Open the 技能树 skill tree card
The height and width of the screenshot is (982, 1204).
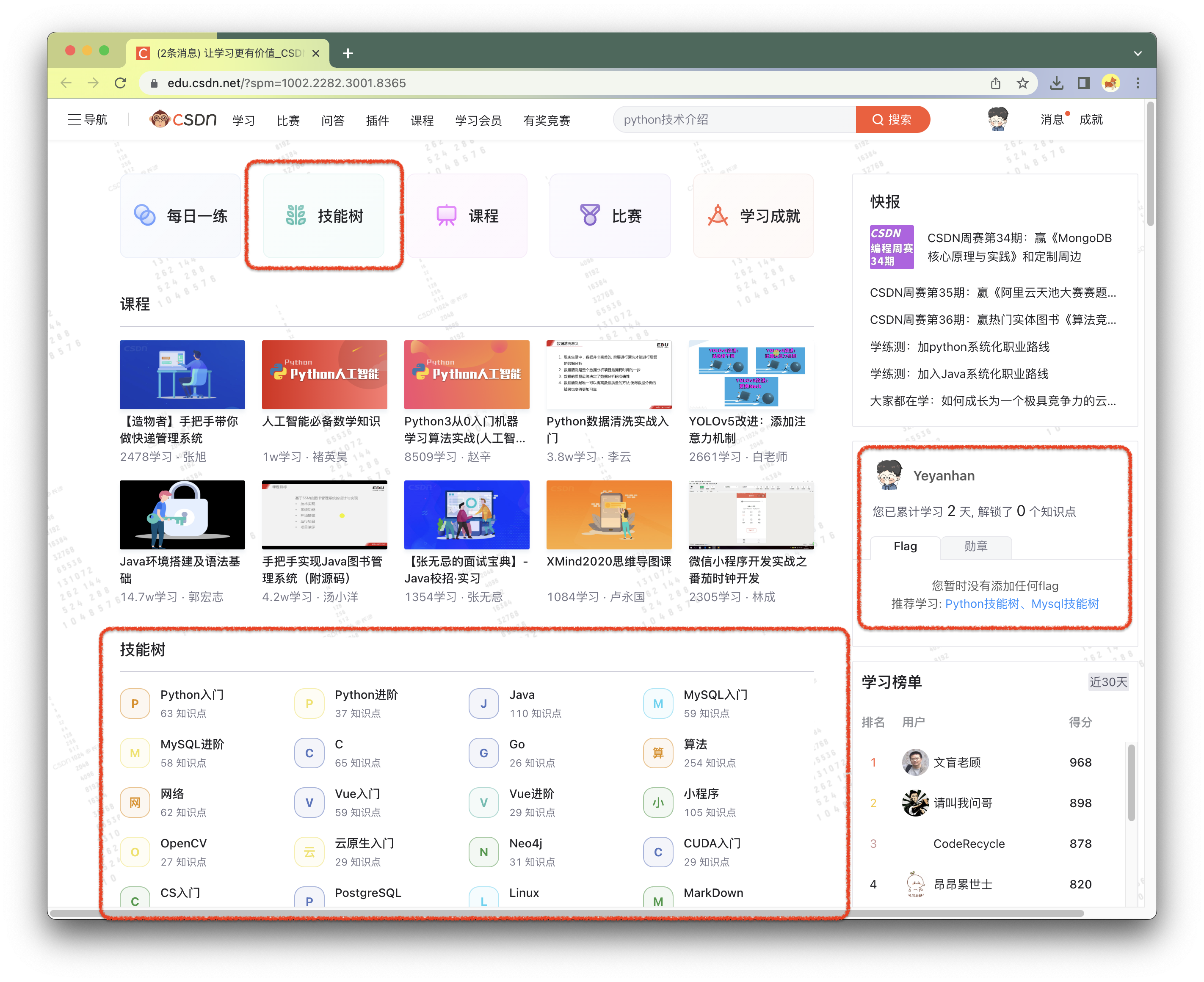tap(323, 215)
